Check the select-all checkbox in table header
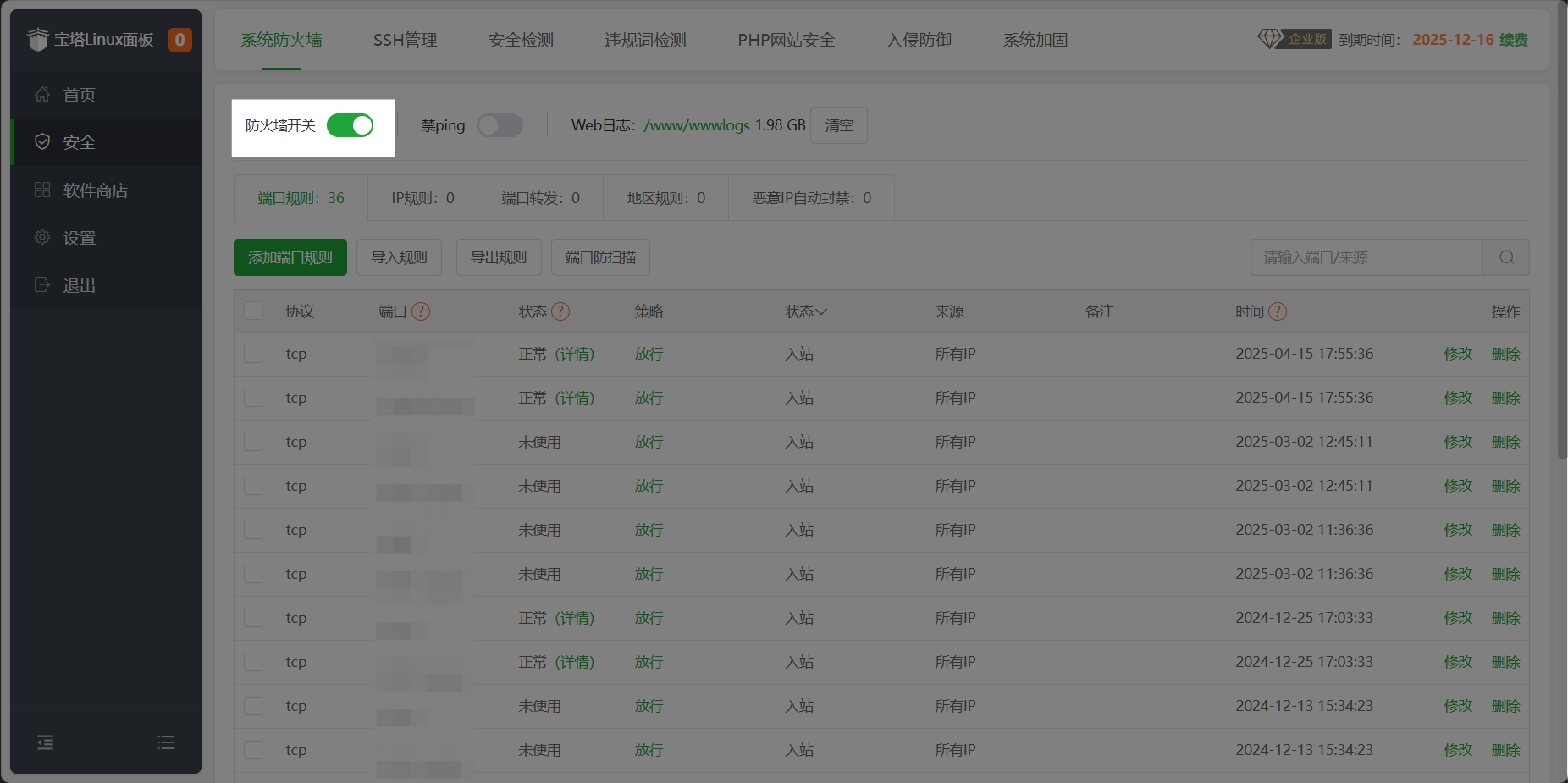The image size is (1568, 783). (x=253, y=311)
